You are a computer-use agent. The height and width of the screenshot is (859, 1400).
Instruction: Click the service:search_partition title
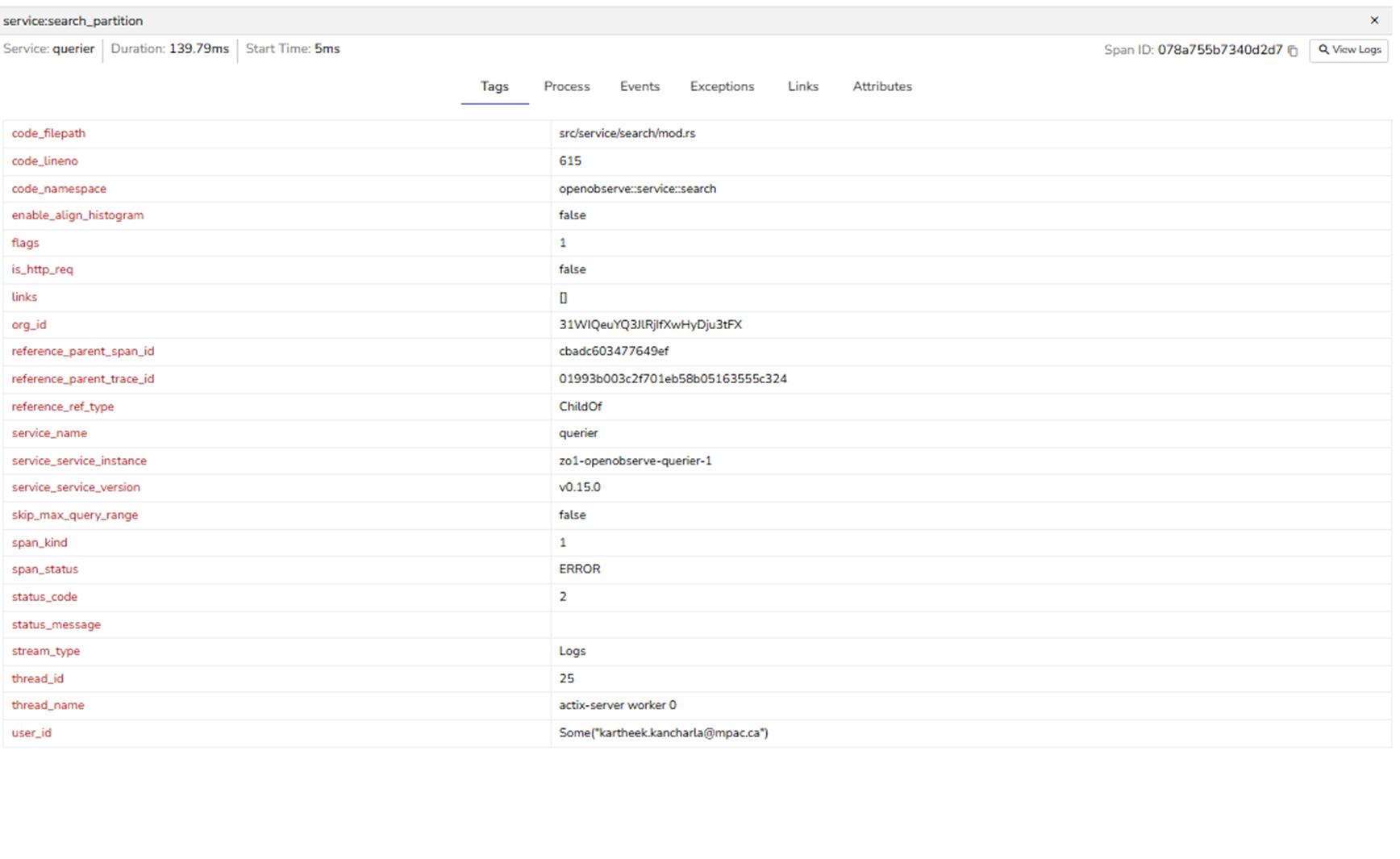click(x=73, y=21)
